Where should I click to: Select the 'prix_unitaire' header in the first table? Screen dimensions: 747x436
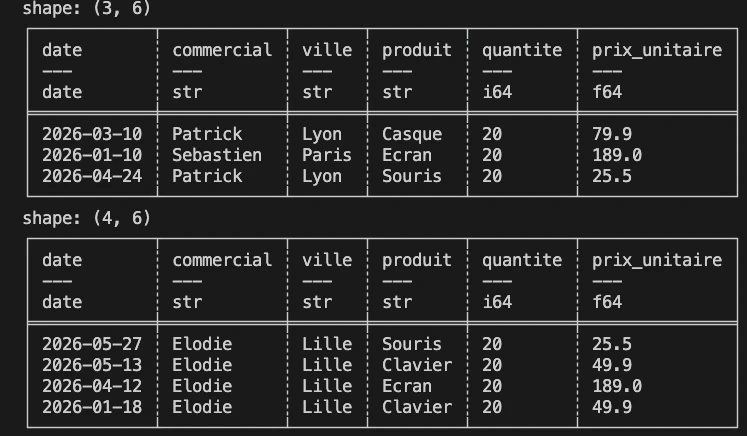pyautogui.click(x=657, y=50)
